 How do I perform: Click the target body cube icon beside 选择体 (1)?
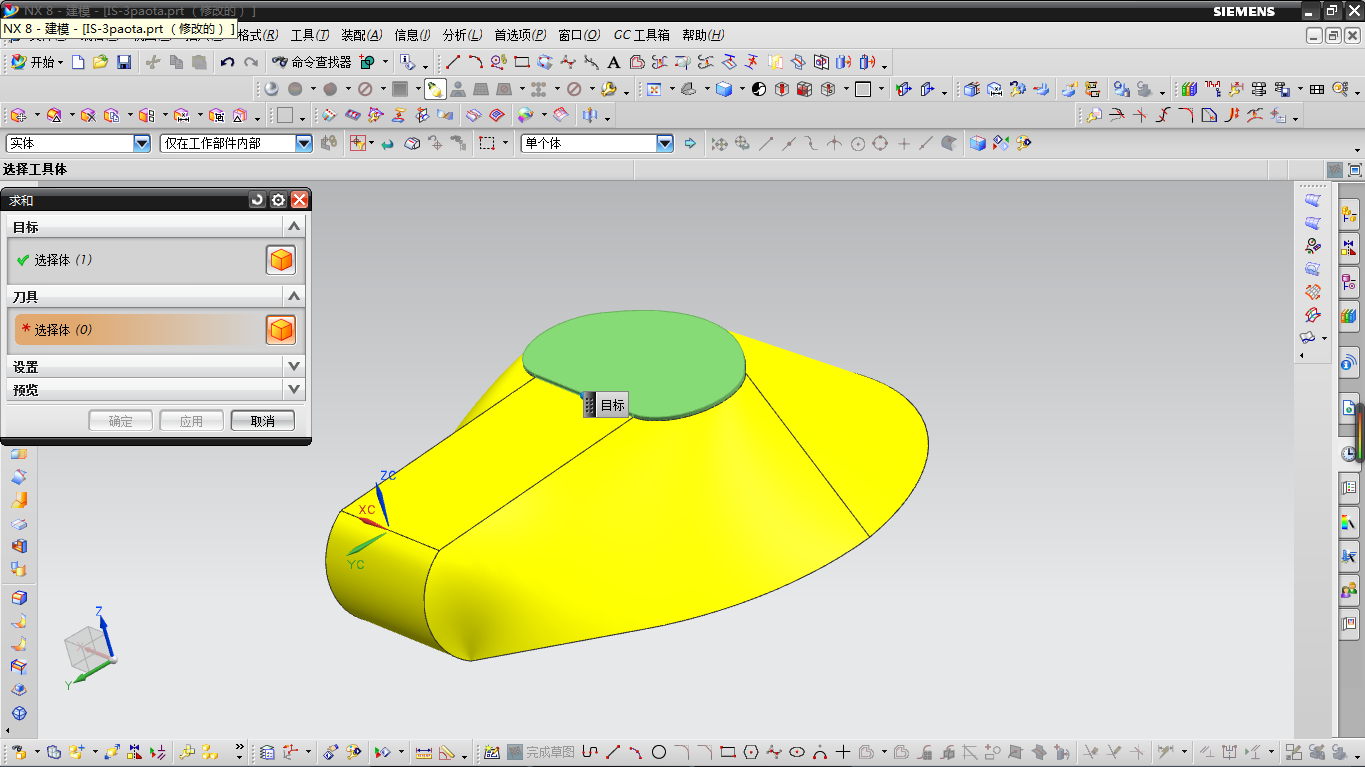tap(281, 260)
